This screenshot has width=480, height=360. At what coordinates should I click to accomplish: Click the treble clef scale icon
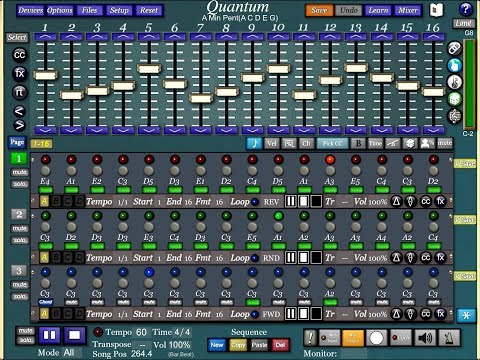coord(454,116)
